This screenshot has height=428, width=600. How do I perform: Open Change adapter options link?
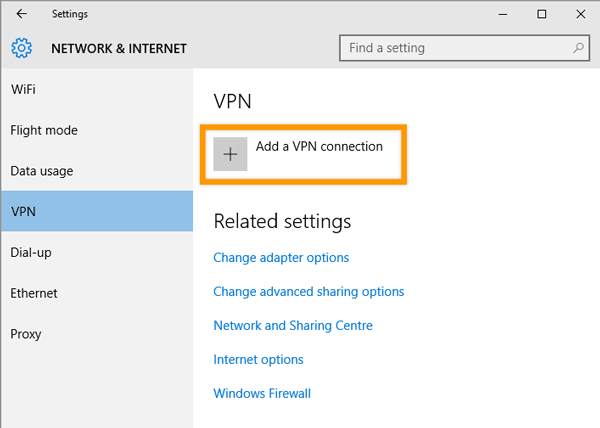coord(281,257)
